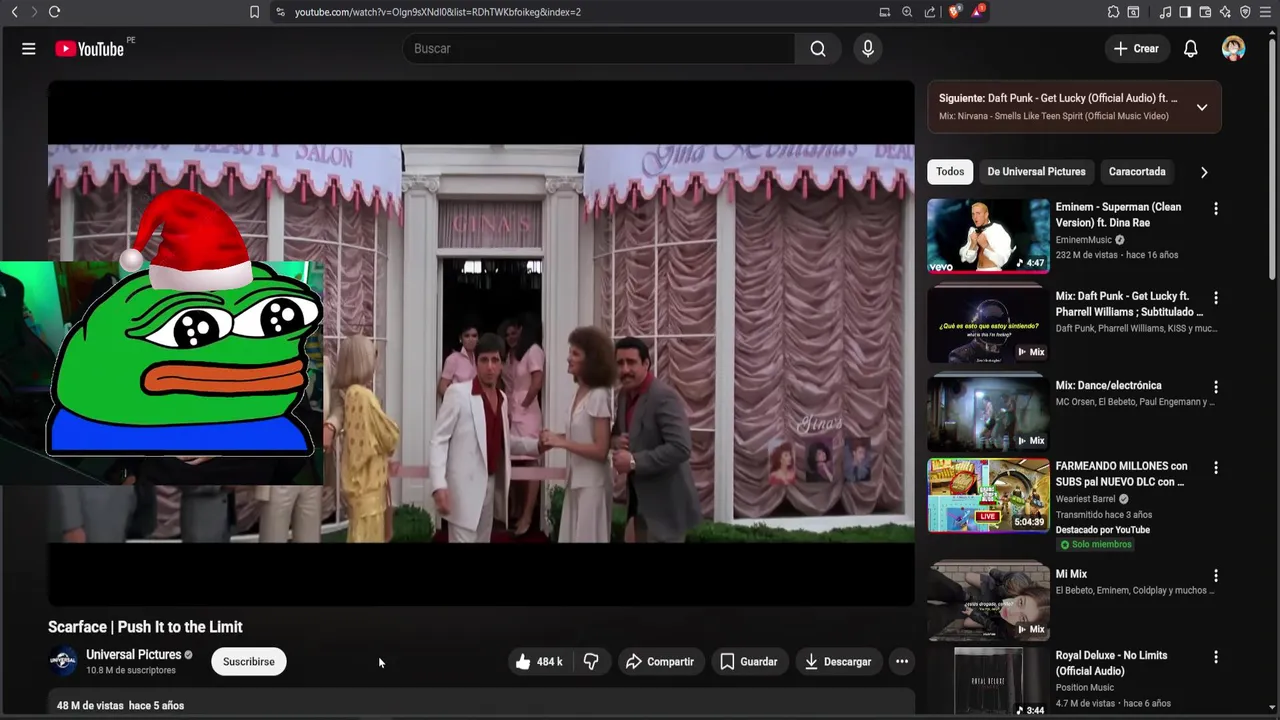Click the browser address bar URL
This screenshot has width=1280, height=720.
pyautogui.click(x=438, y=12)
